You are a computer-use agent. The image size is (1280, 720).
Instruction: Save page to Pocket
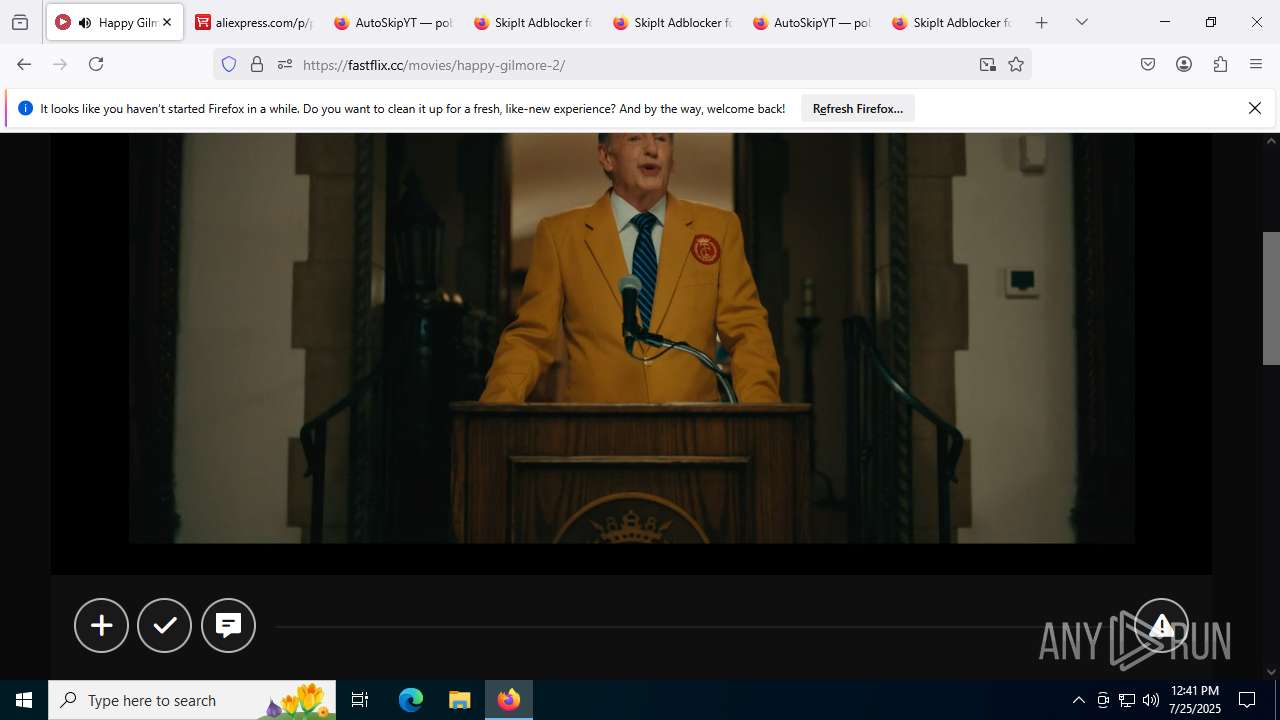pyautogui.click(x=1148, y=64)
